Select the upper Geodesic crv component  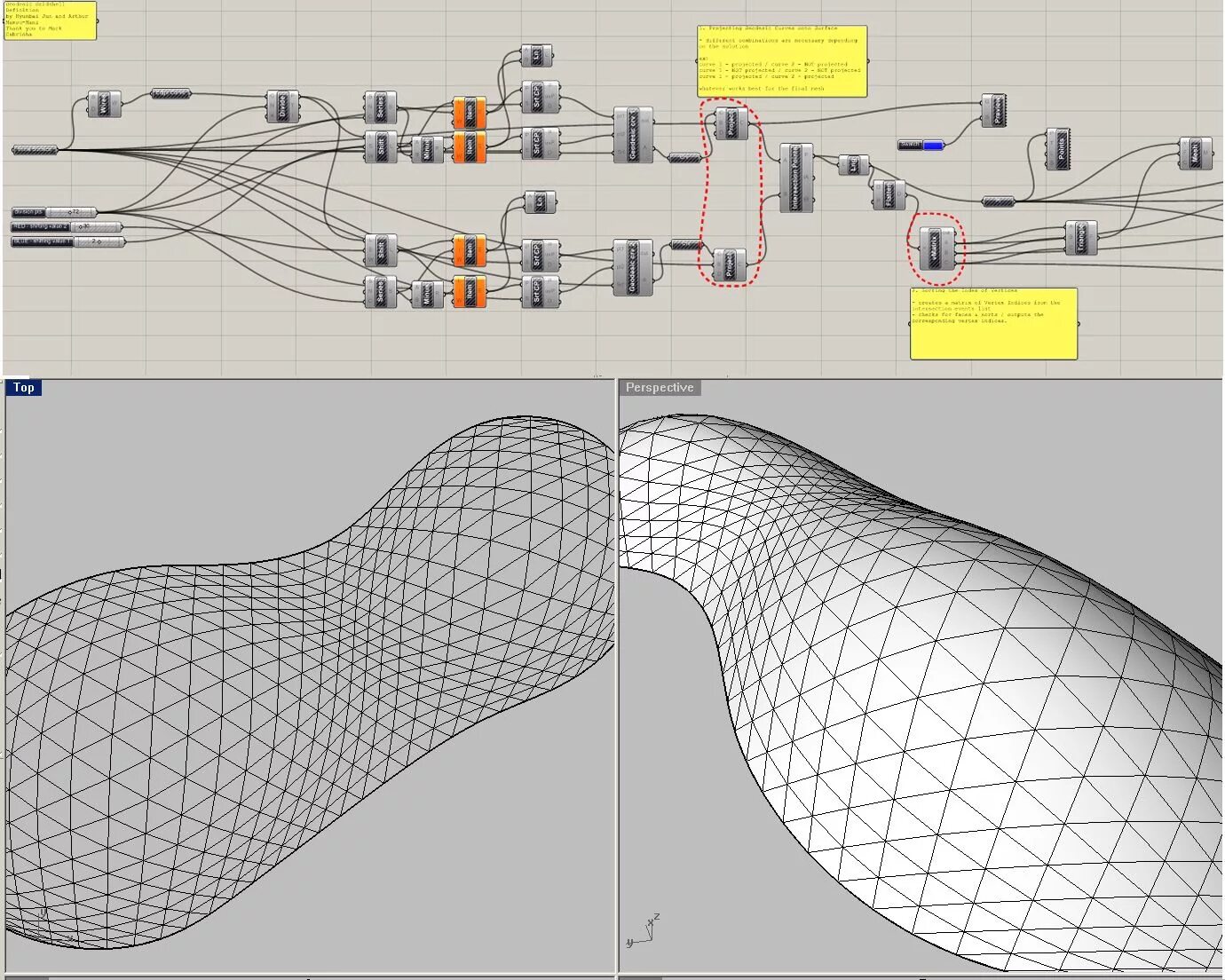(633, 135)
